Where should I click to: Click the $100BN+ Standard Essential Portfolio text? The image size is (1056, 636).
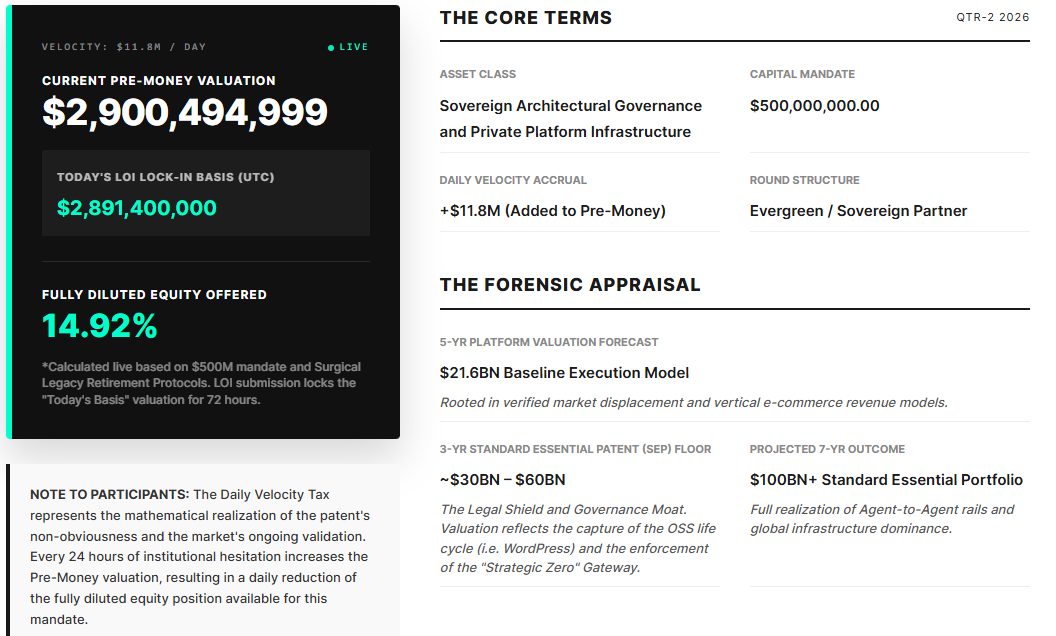pos(886,480)
